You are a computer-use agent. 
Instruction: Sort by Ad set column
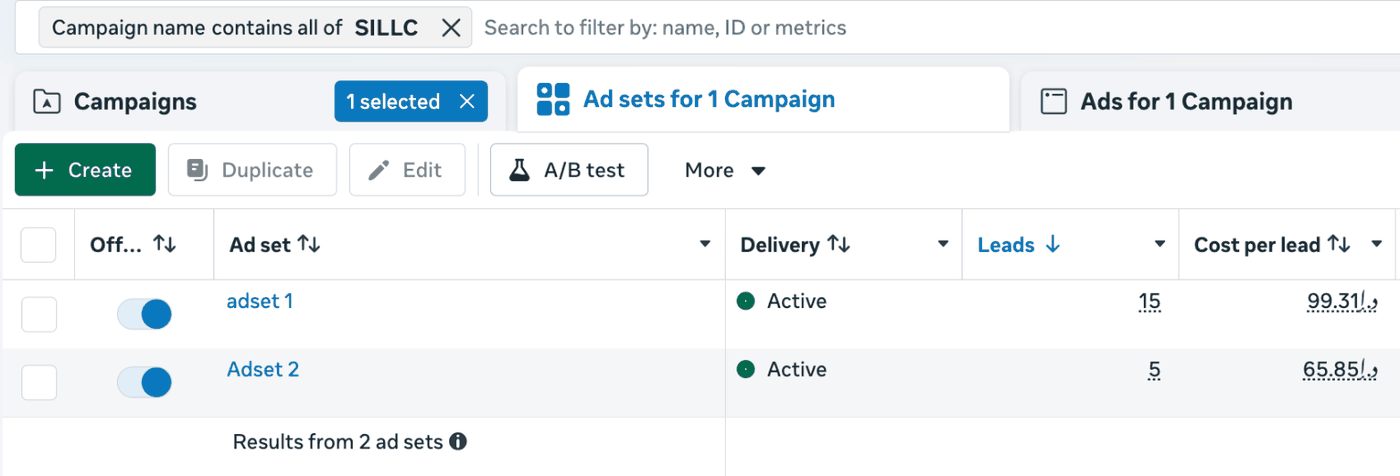(309, 245)
